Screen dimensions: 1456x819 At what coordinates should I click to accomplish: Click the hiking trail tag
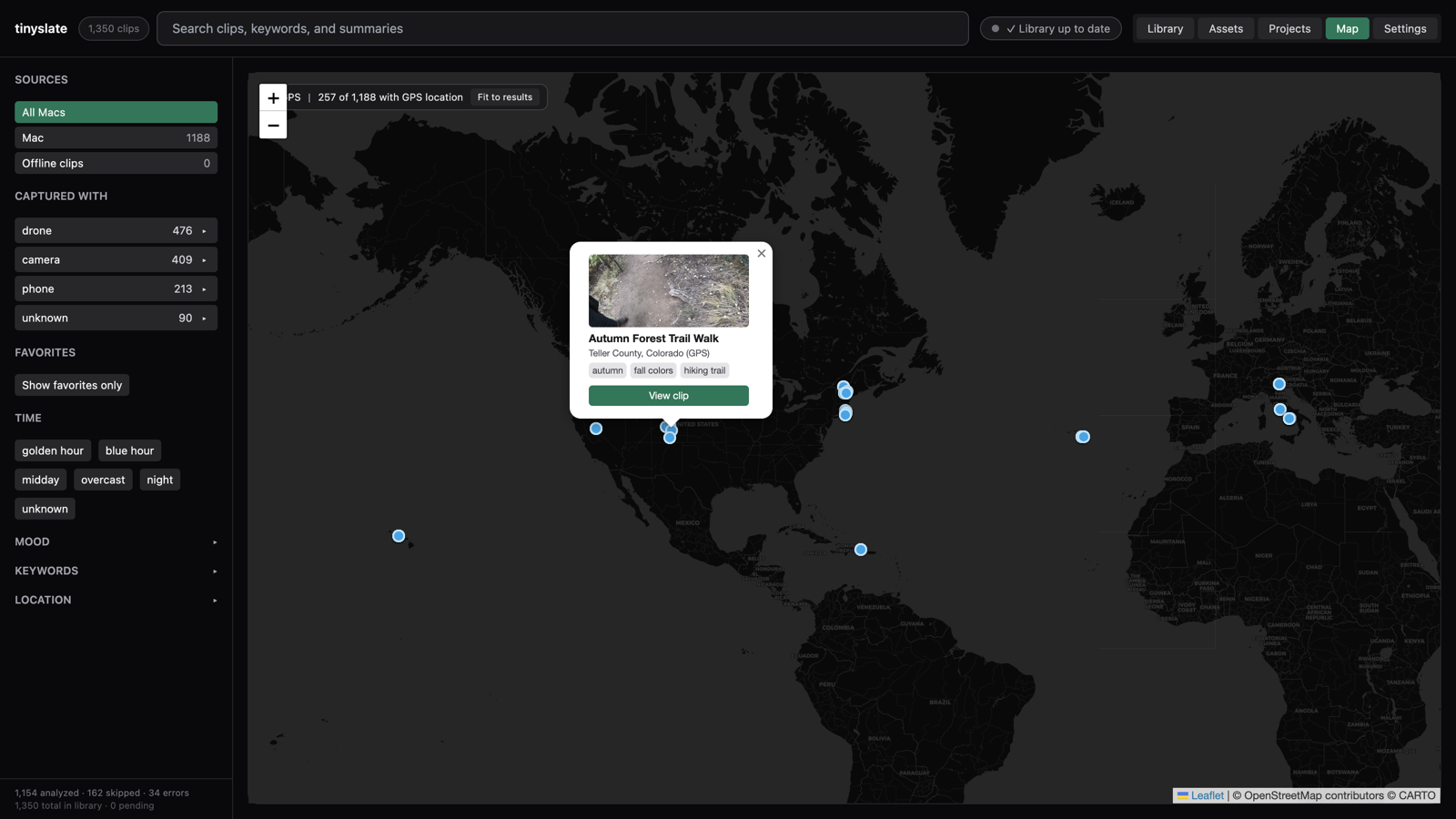(x=704, y=370)
